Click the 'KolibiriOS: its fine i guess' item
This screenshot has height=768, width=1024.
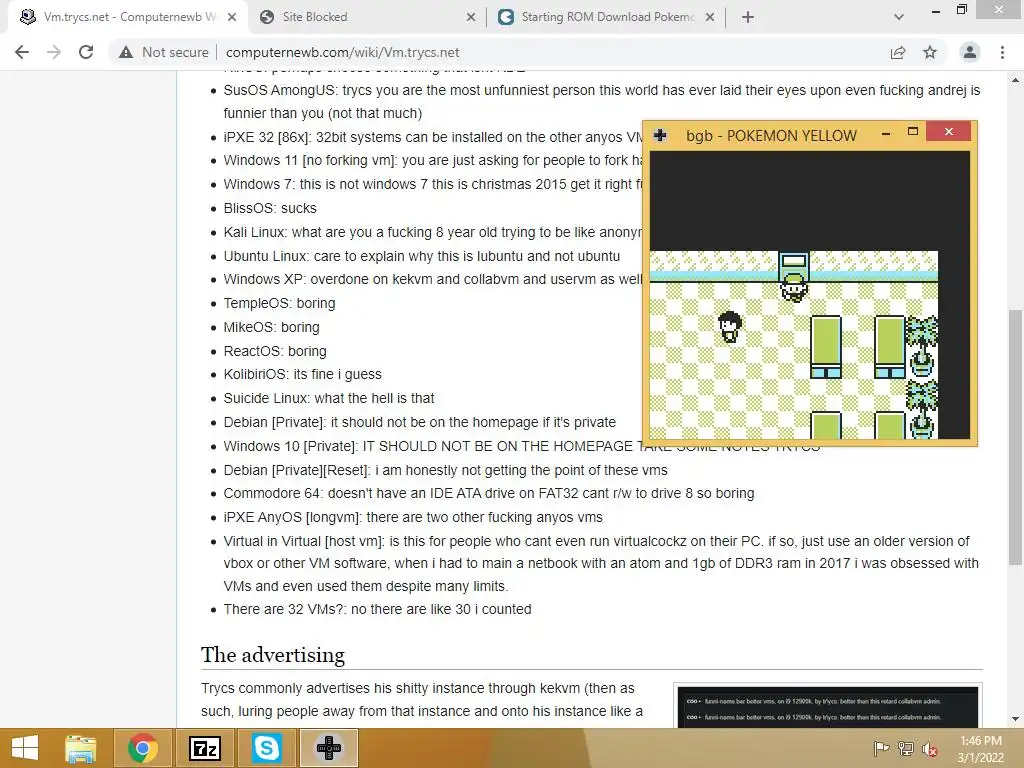coord(302,374)
